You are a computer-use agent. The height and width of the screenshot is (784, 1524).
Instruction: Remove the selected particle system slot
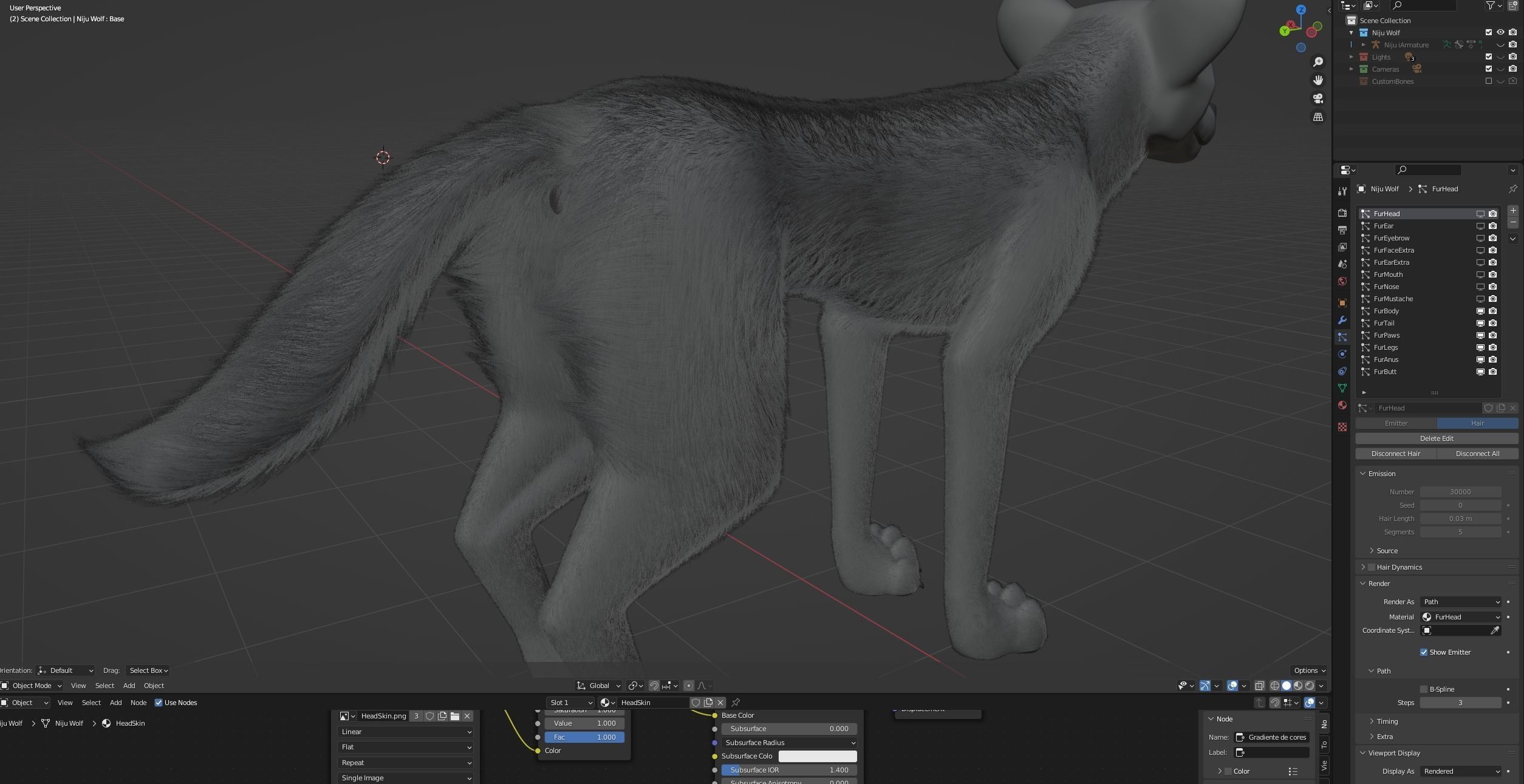click(1512, 223)
